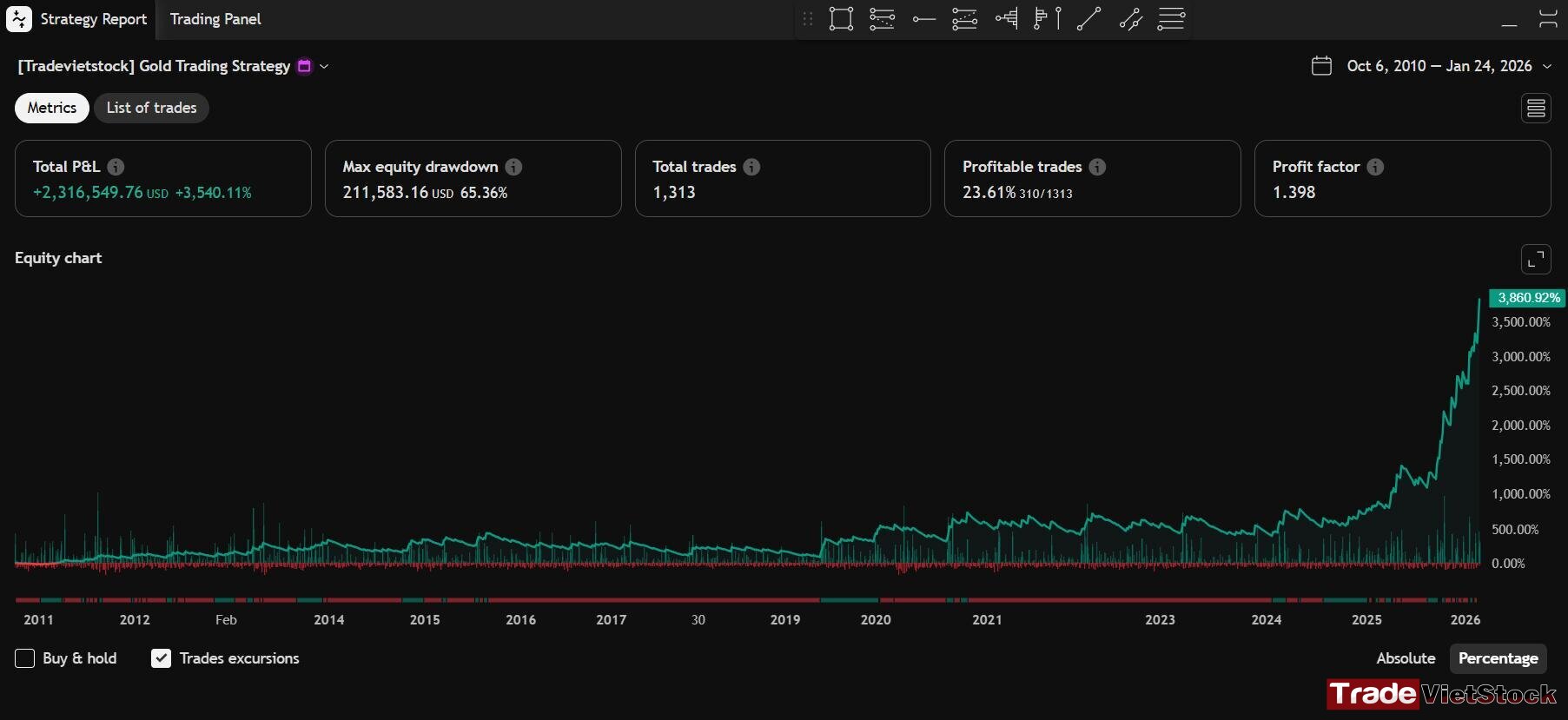Click the Profit factor card
1568x720 pixels.
coord(1403,179)
